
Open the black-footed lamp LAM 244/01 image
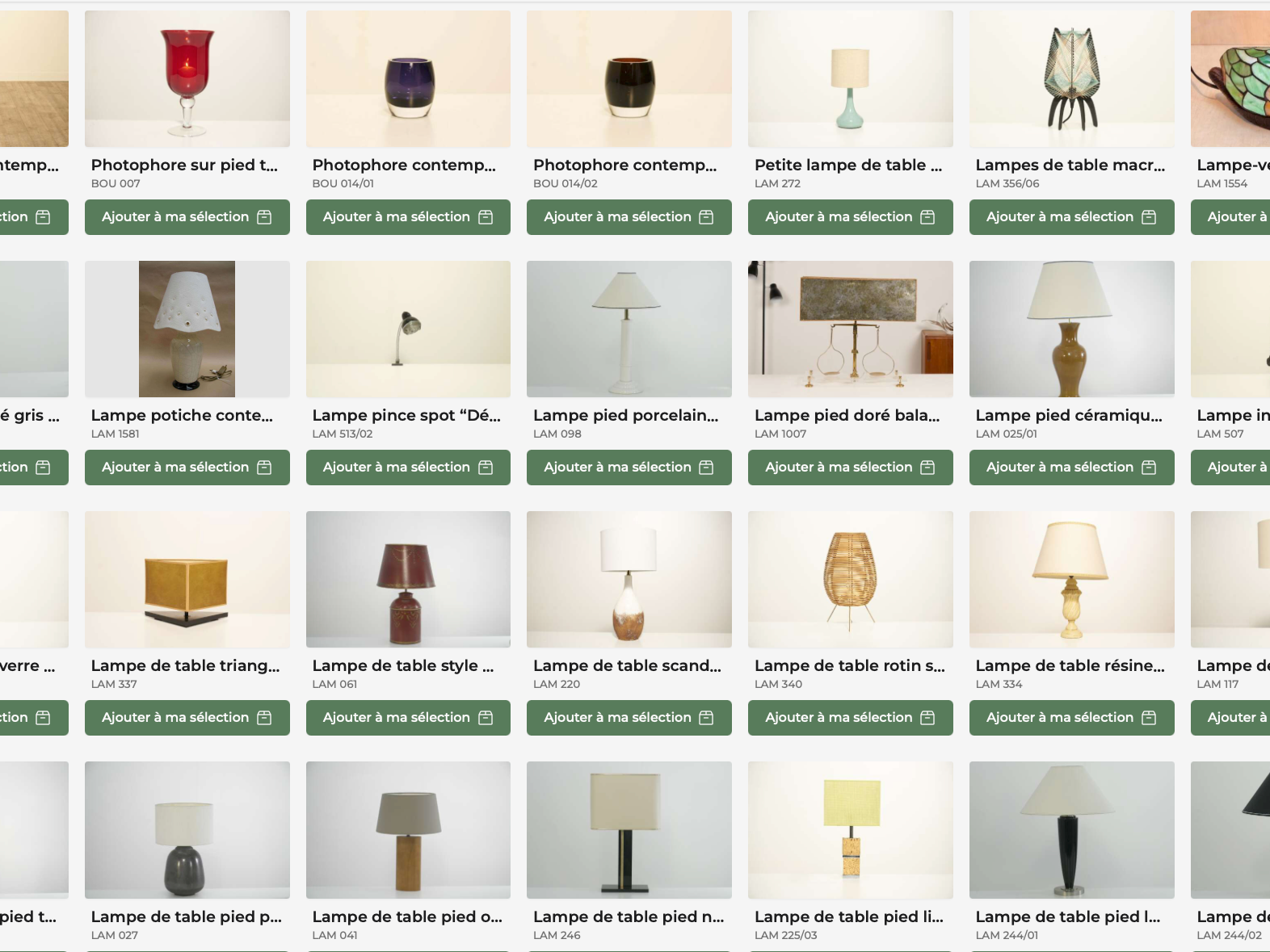pyautogui.click(x=1071, y=829)
